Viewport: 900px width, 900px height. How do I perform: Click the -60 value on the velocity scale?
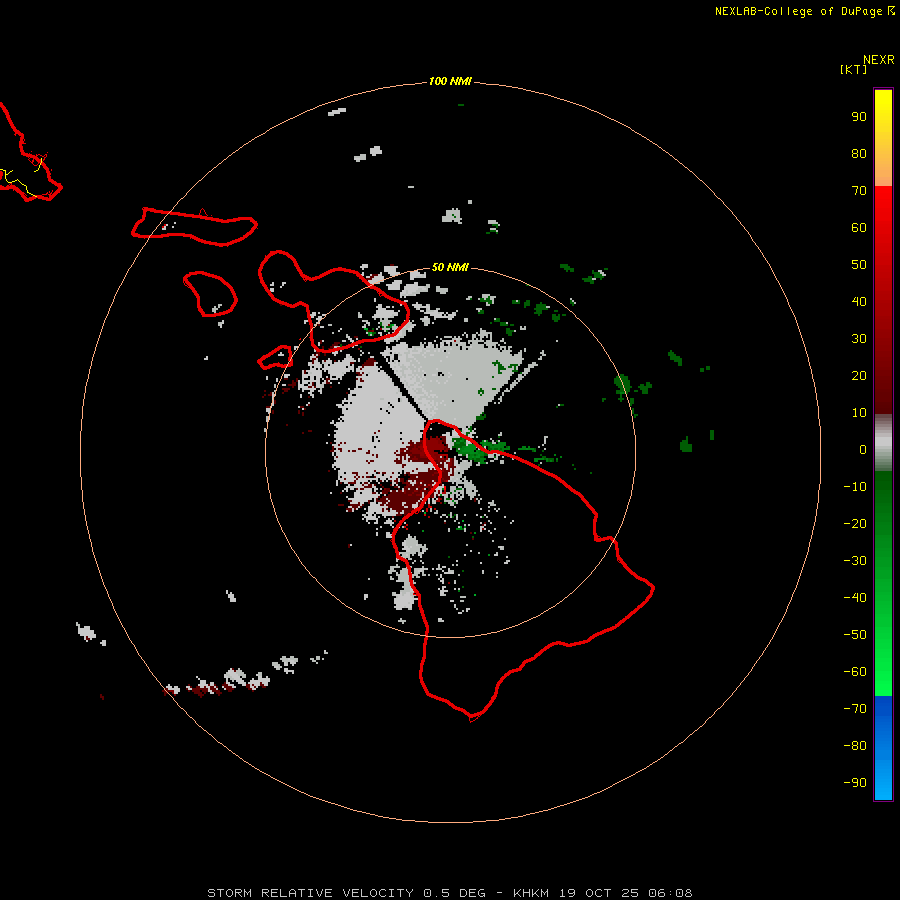(x=855, y=672)
